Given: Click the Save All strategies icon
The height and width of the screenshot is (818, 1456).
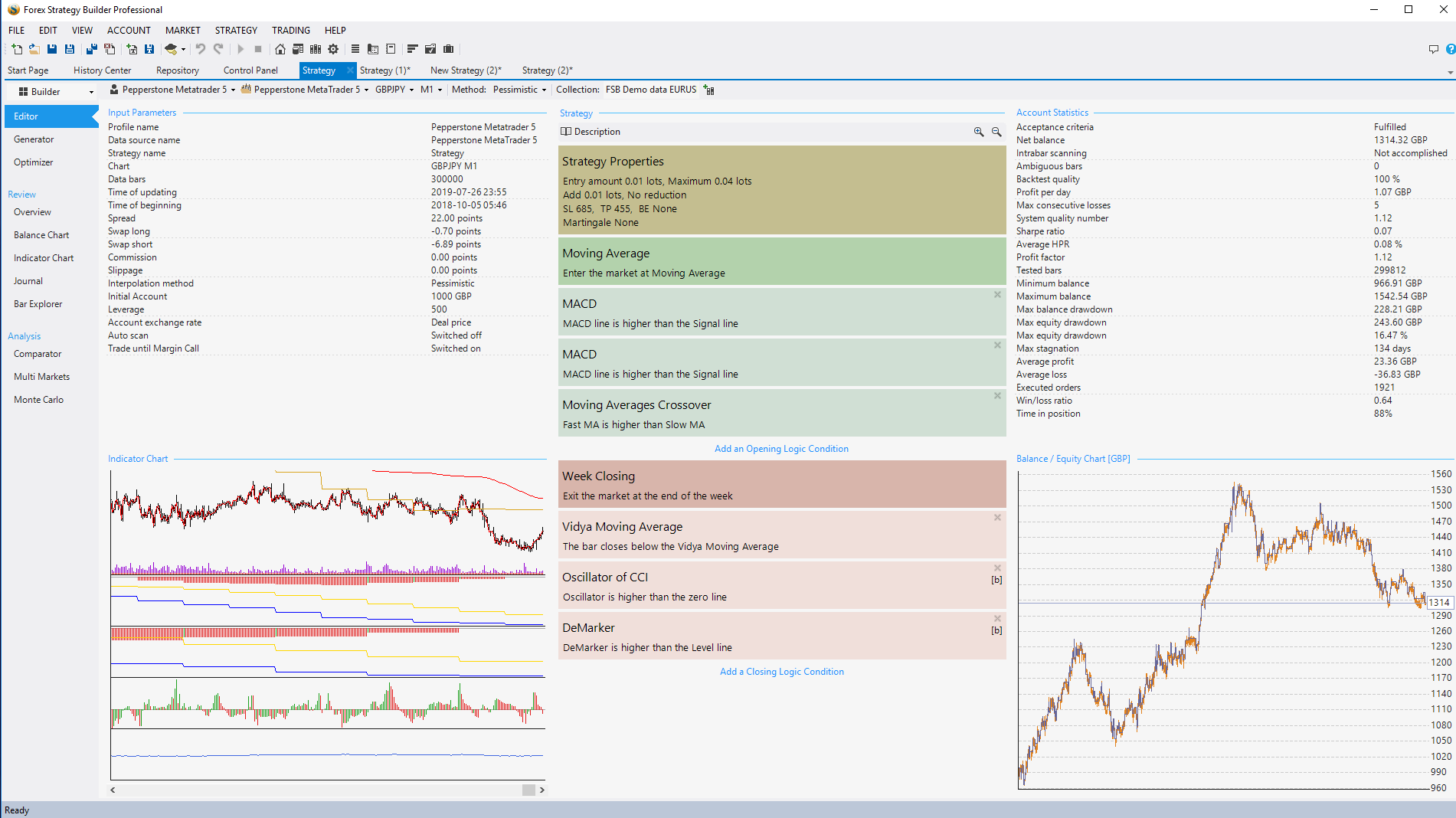Looking at the screenshot, I should 91,49.
